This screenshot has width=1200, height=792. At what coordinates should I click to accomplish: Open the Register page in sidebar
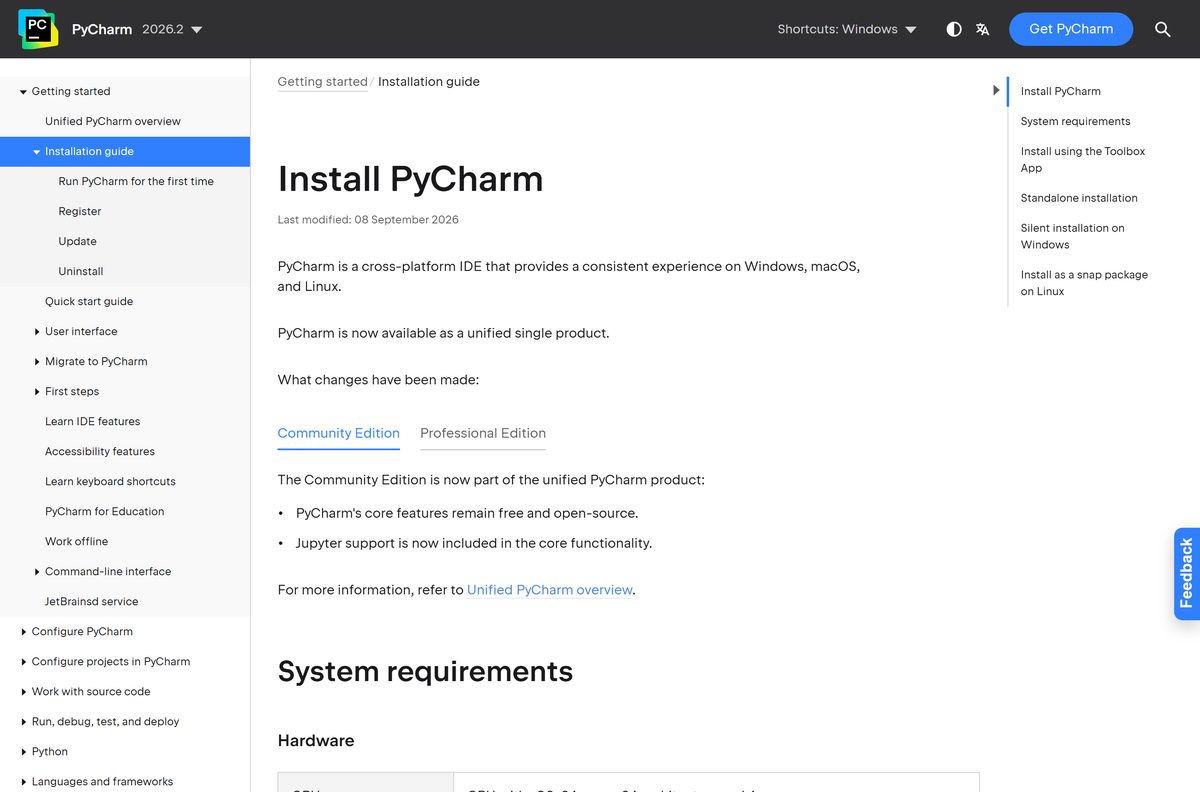click(80, 211)
